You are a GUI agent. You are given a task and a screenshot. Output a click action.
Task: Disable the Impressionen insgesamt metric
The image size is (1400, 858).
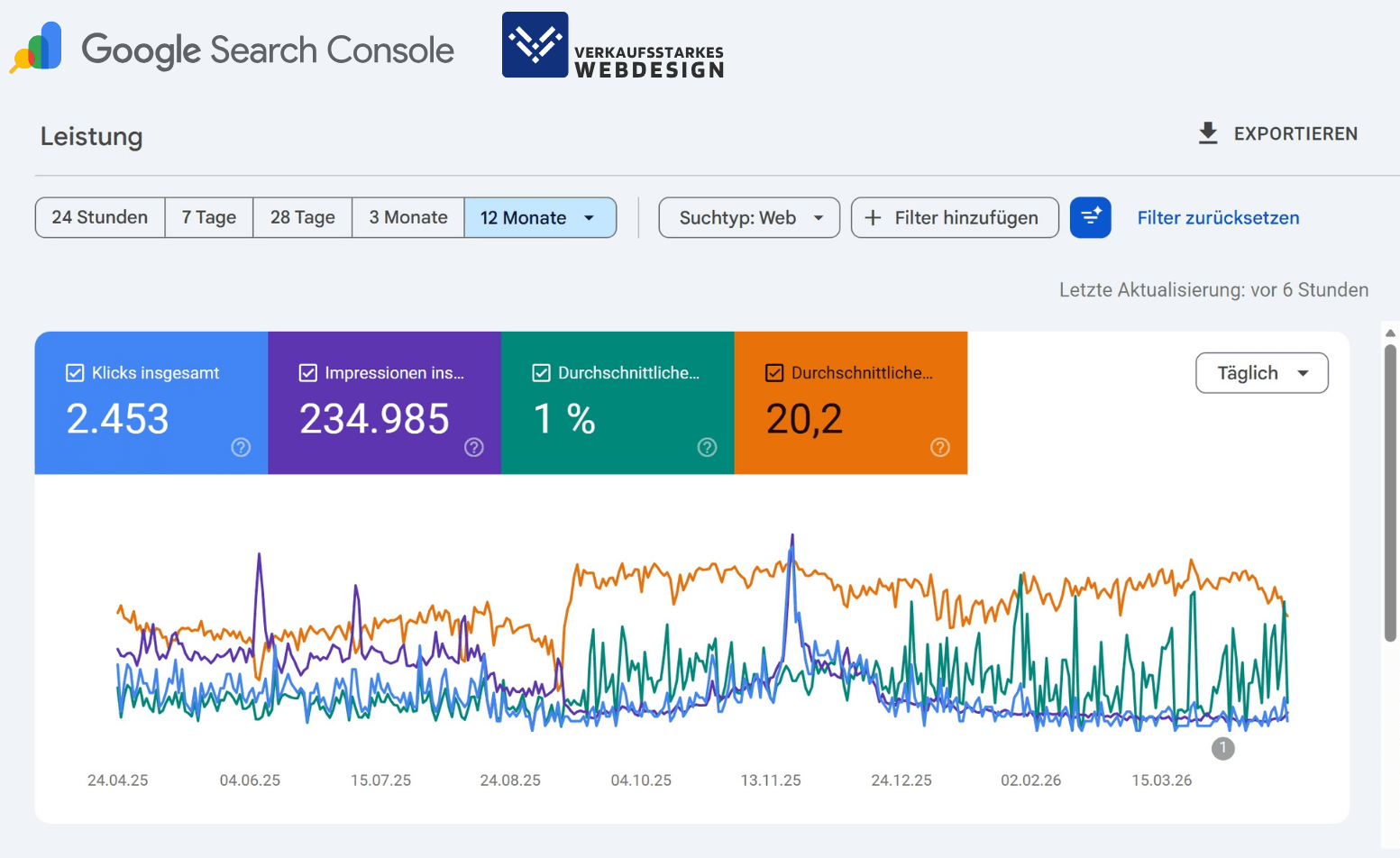click(307, 372)
